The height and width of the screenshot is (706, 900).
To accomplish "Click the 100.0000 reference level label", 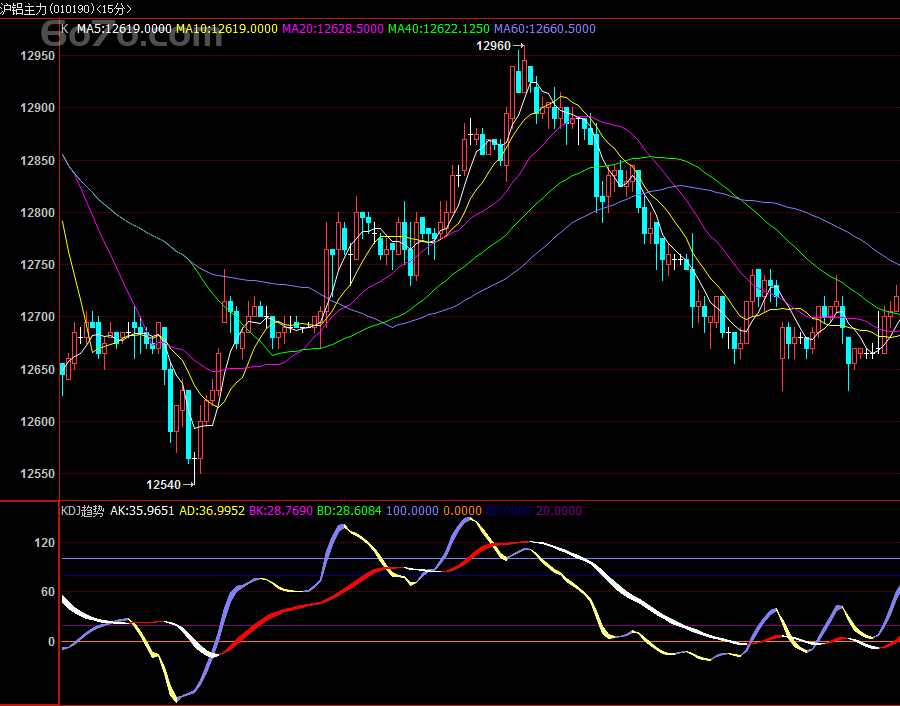I will (x=413, y=511).
